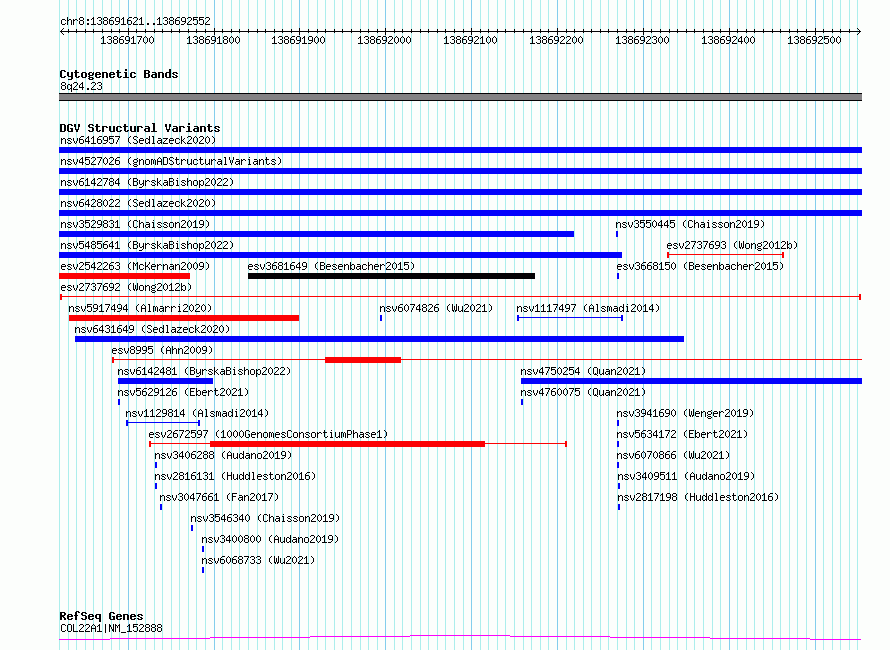Open nsv6070866 (Wu2021) label
The height and width of the screenshot is (650, 890).
point(673,455)
